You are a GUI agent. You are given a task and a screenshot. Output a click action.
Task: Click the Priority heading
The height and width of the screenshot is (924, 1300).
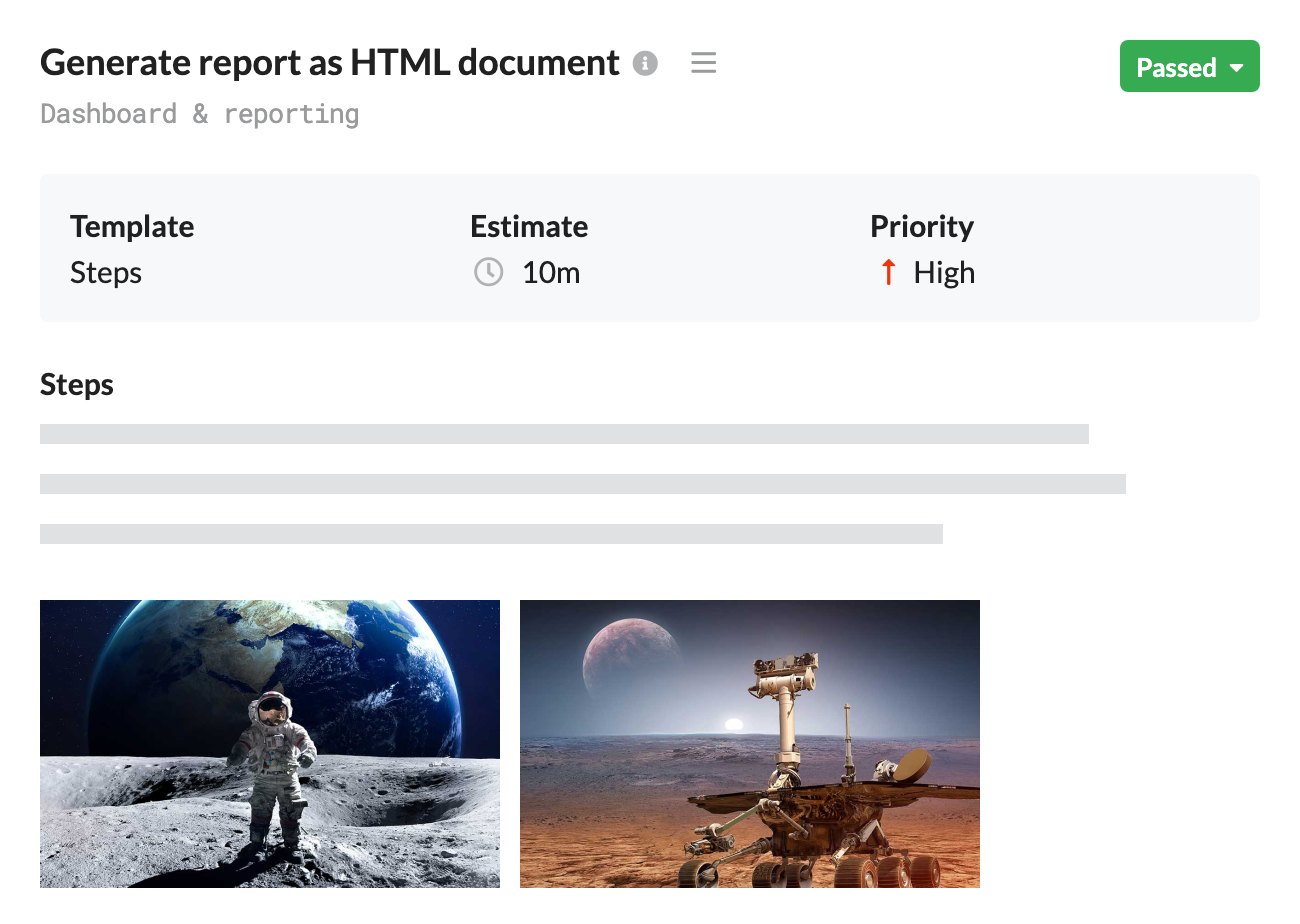[x=922, y=227]
